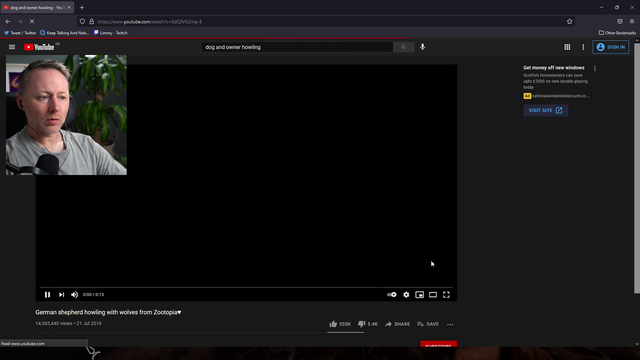Open Limmy - Twitch bookmark
Image resolution: width=640 pixels, height=360 pixels.
(x=111, y=33)
